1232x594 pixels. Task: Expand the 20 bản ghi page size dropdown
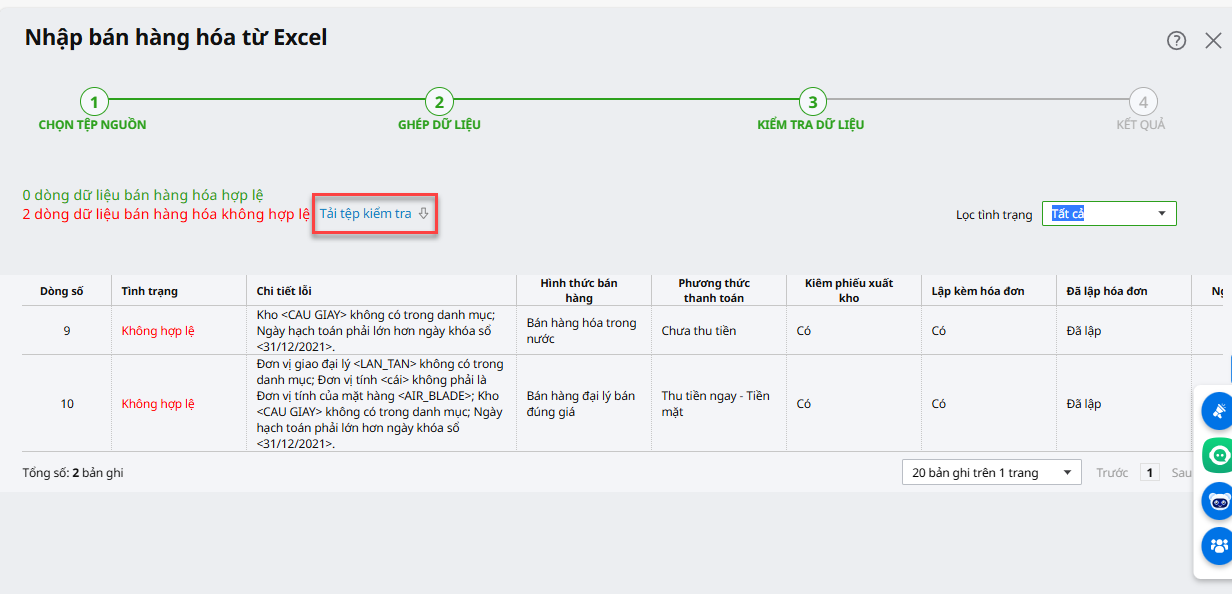991,472
